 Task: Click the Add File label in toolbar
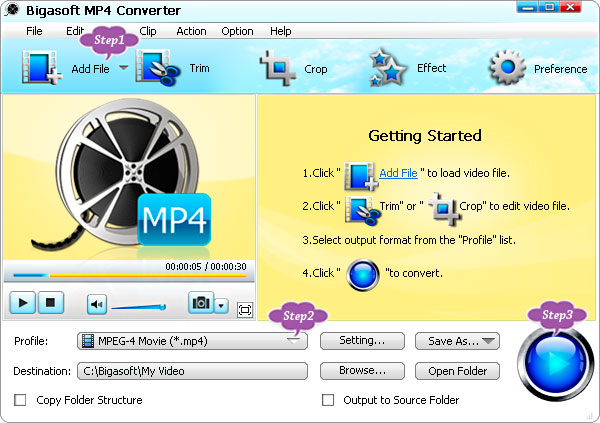(x=90, y=69)
